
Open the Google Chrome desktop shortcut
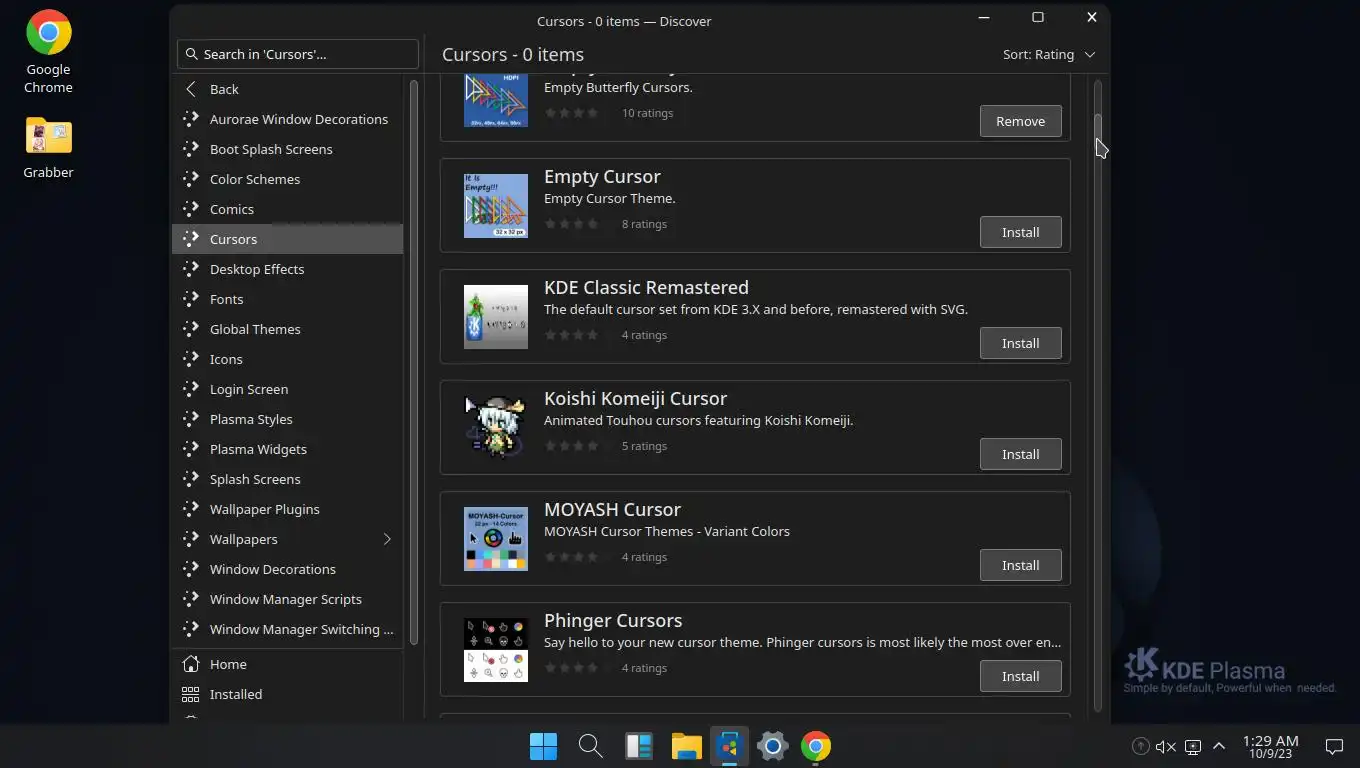point(48,52)
